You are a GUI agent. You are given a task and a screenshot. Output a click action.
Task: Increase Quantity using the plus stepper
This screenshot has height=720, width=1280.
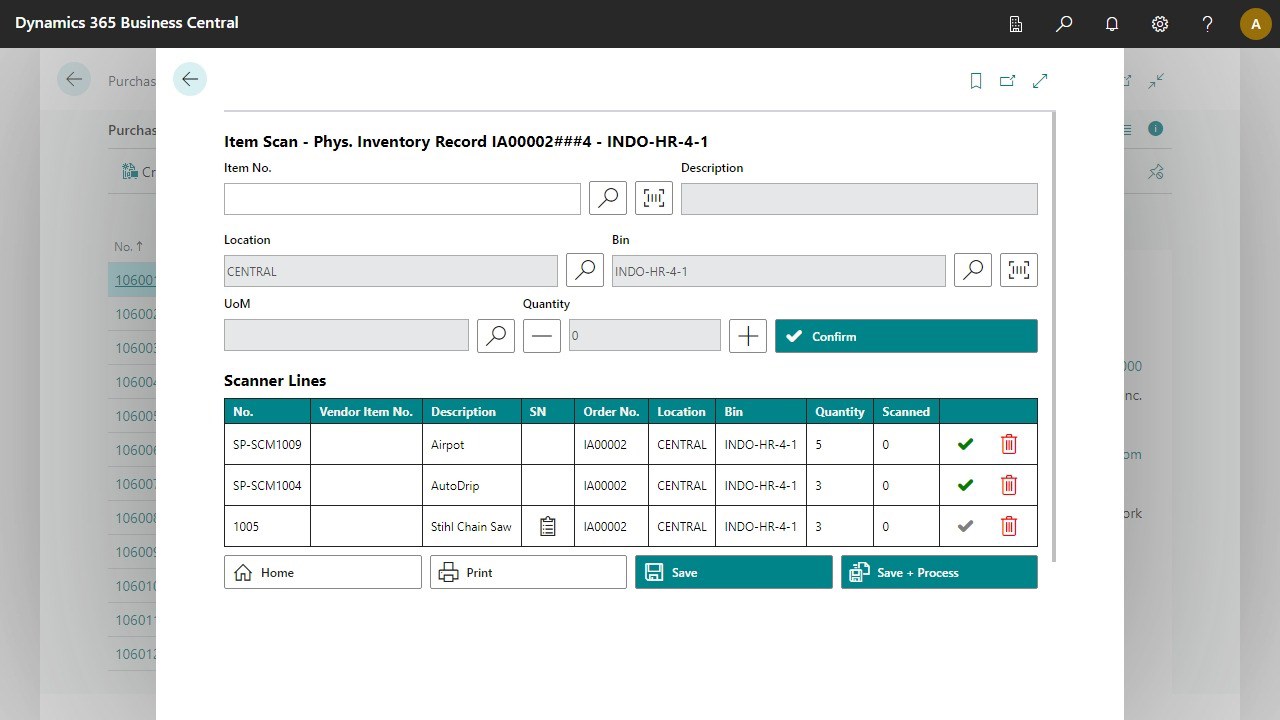pyautogui.click(x=747, y=335)
